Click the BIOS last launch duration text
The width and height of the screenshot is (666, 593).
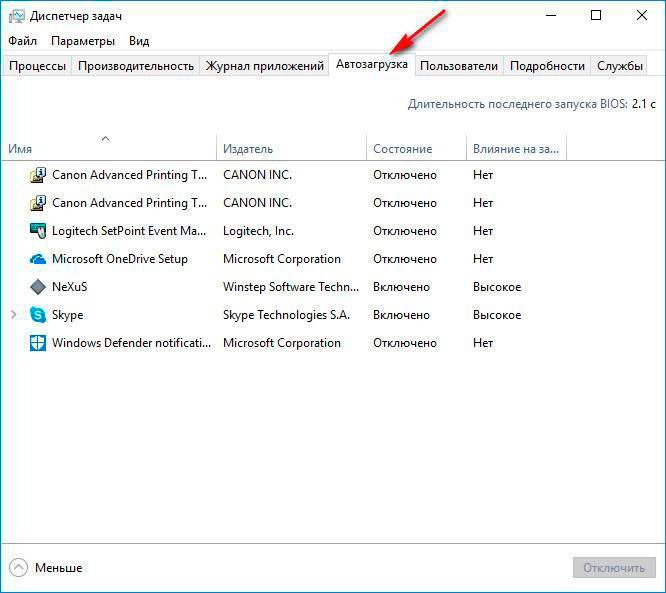click(531, 104)
